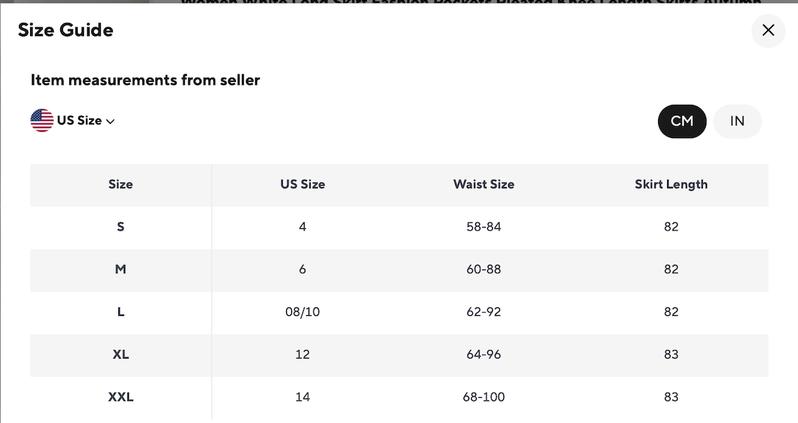
Task: Click the Waist Size column header
Action: (x=483, y=184)
